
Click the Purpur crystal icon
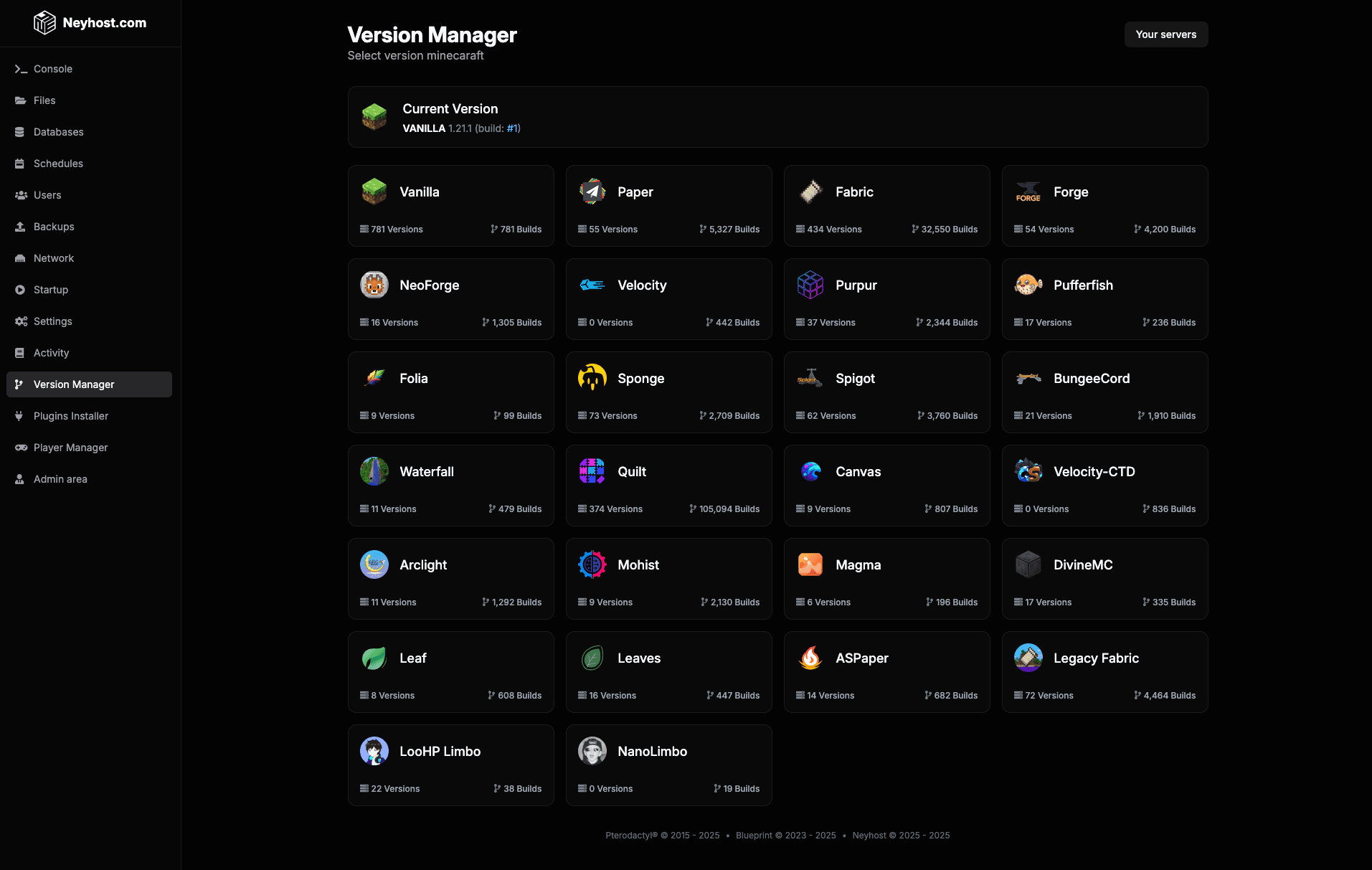pyautogui.click(x=810, y=285)
